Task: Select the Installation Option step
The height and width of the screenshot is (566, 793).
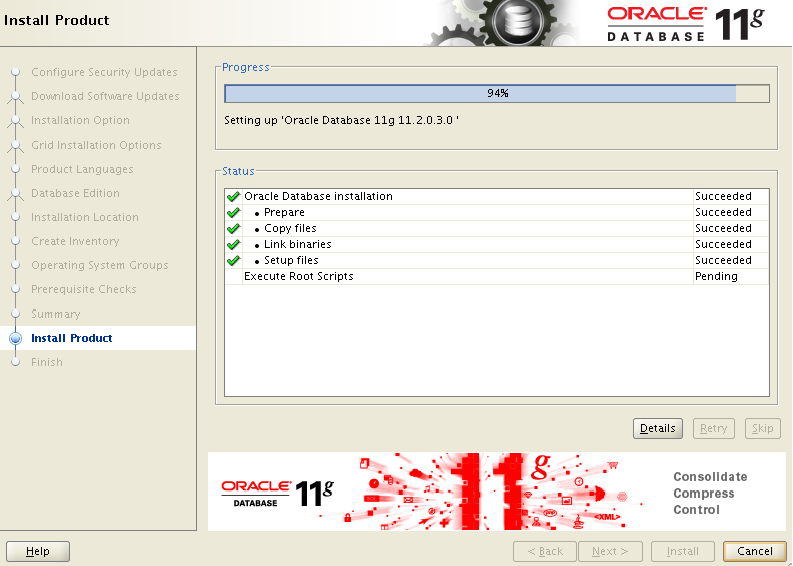Action: tap(80, 120)
